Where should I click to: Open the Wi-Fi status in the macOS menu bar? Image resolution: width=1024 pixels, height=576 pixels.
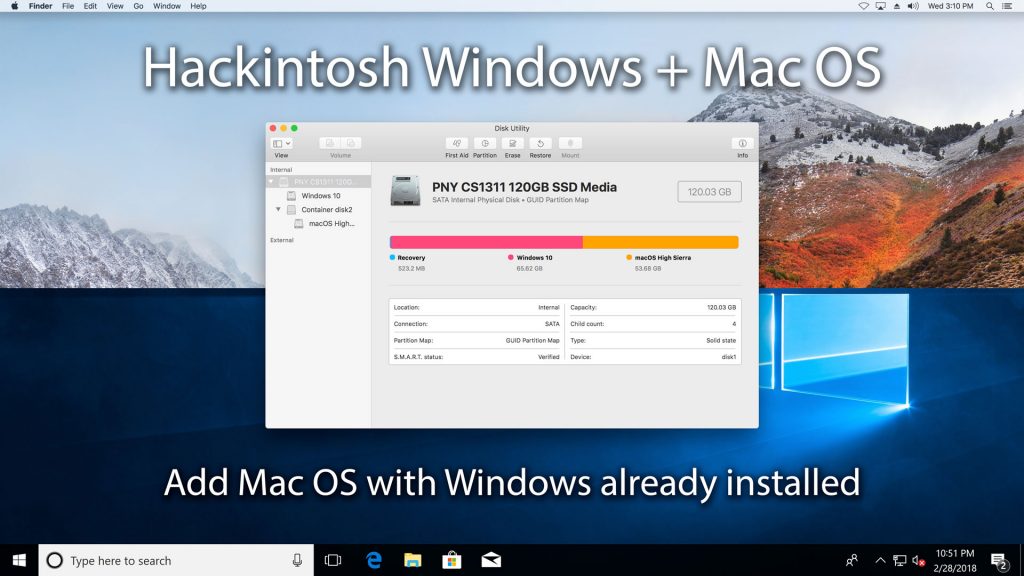coord(863,6)
